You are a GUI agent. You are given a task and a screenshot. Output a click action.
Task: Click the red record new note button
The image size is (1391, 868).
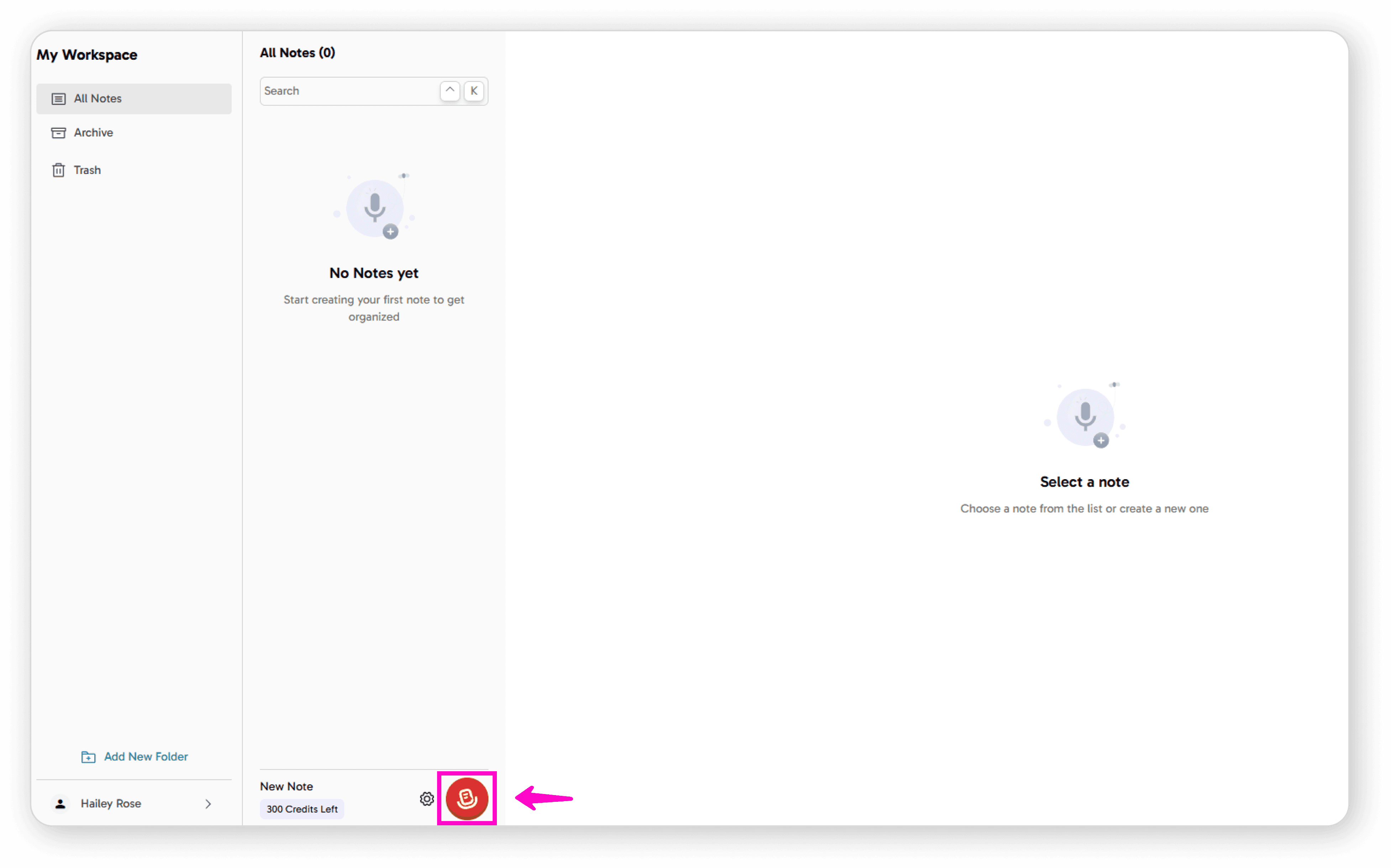coord(466,798)
